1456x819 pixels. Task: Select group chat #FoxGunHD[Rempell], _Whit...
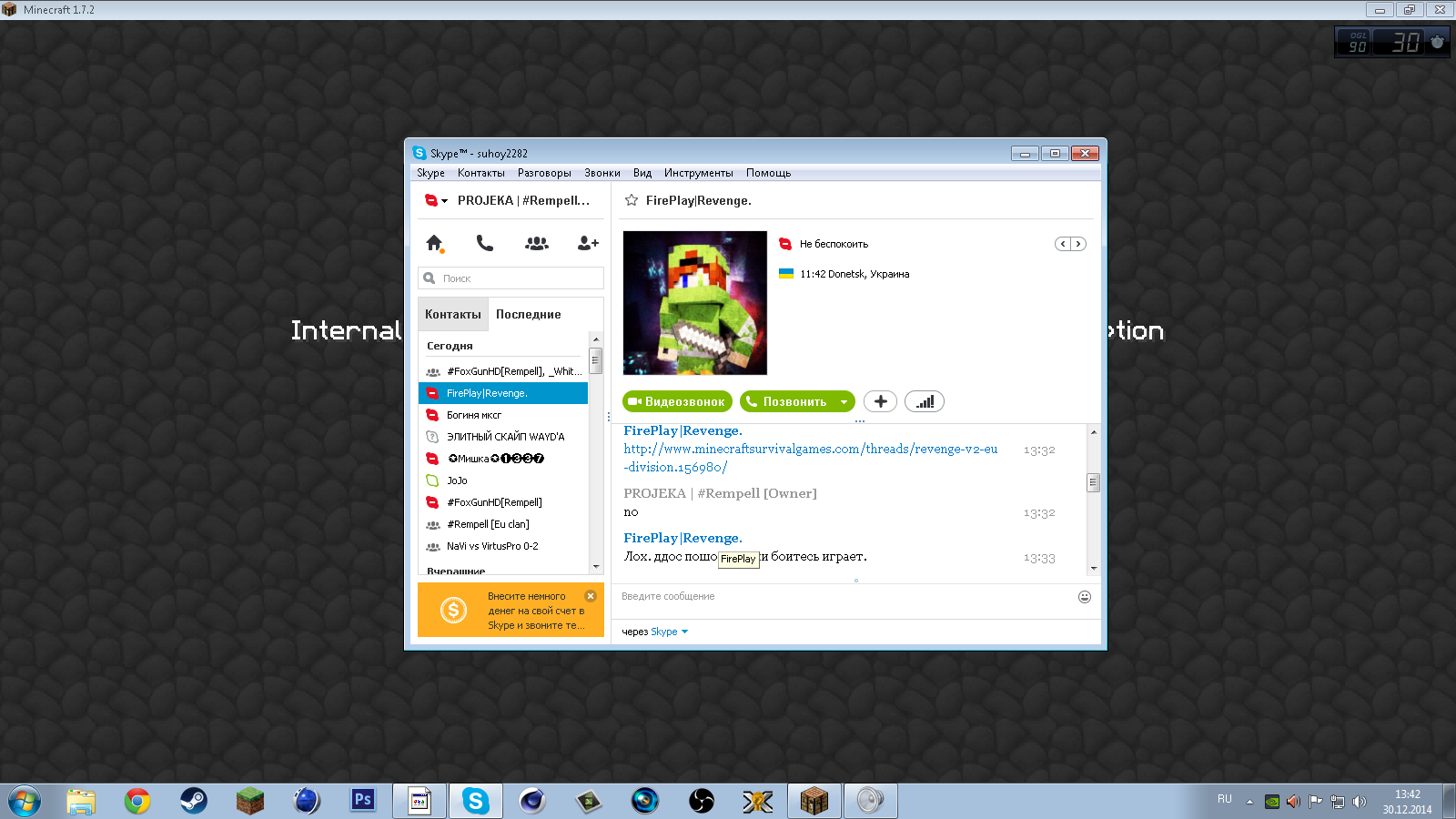coord(503,371)
